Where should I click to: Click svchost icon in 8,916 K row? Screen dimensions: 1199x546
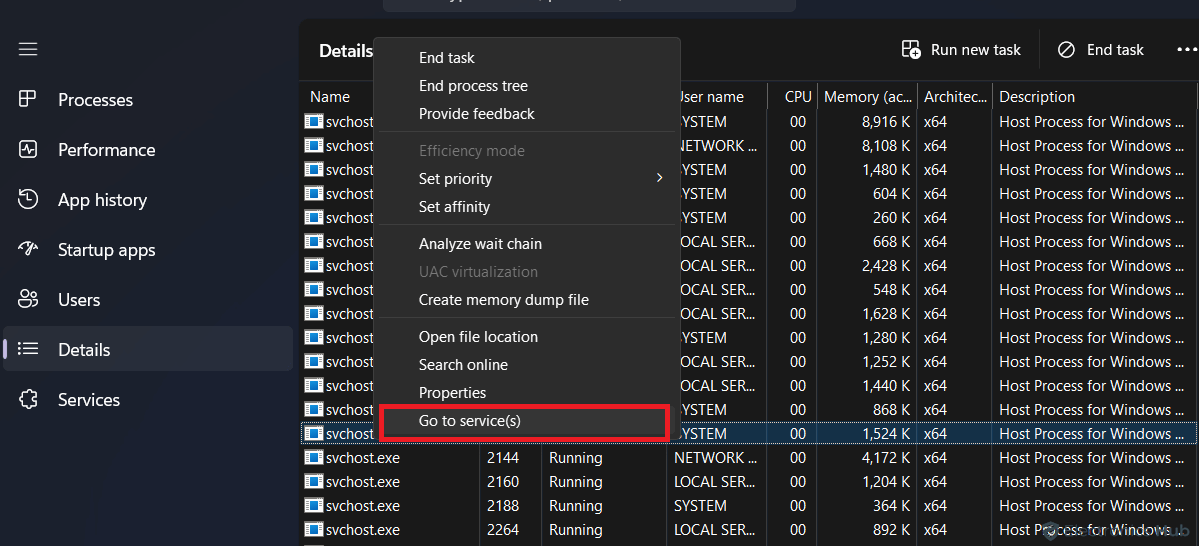click(x=314, y=122)
